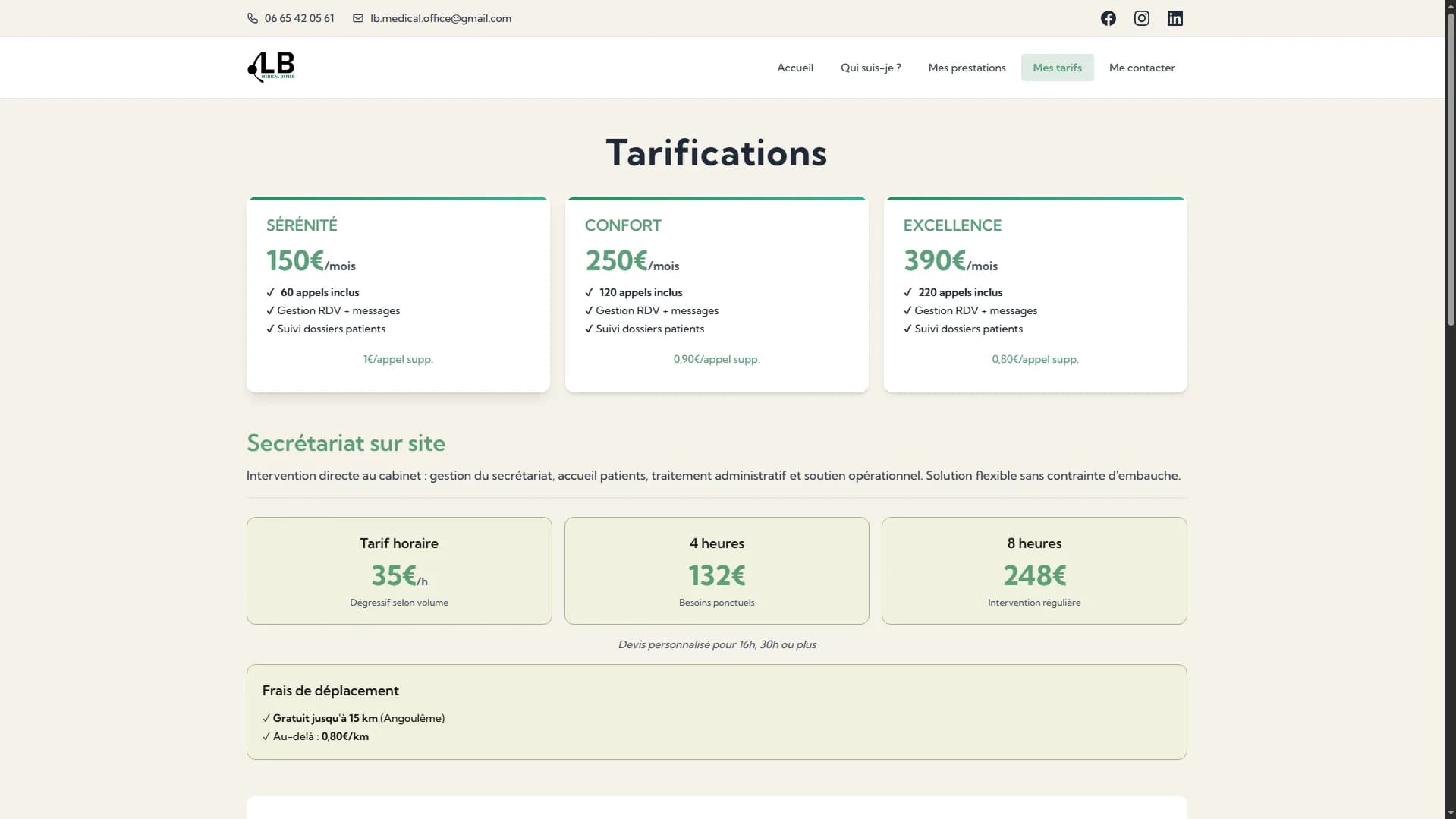
Task: Click the 132€ price
Action: 716,576
